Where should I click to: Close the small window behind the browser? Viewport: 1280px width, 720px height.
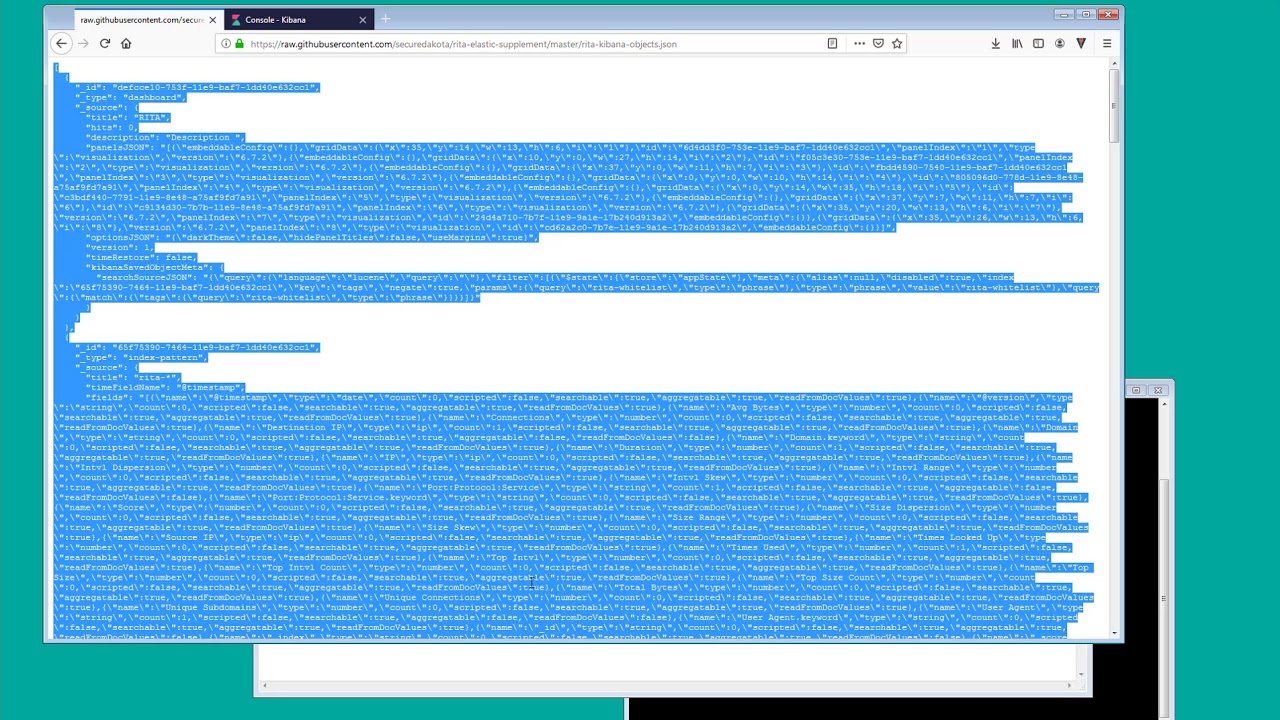1158,390
